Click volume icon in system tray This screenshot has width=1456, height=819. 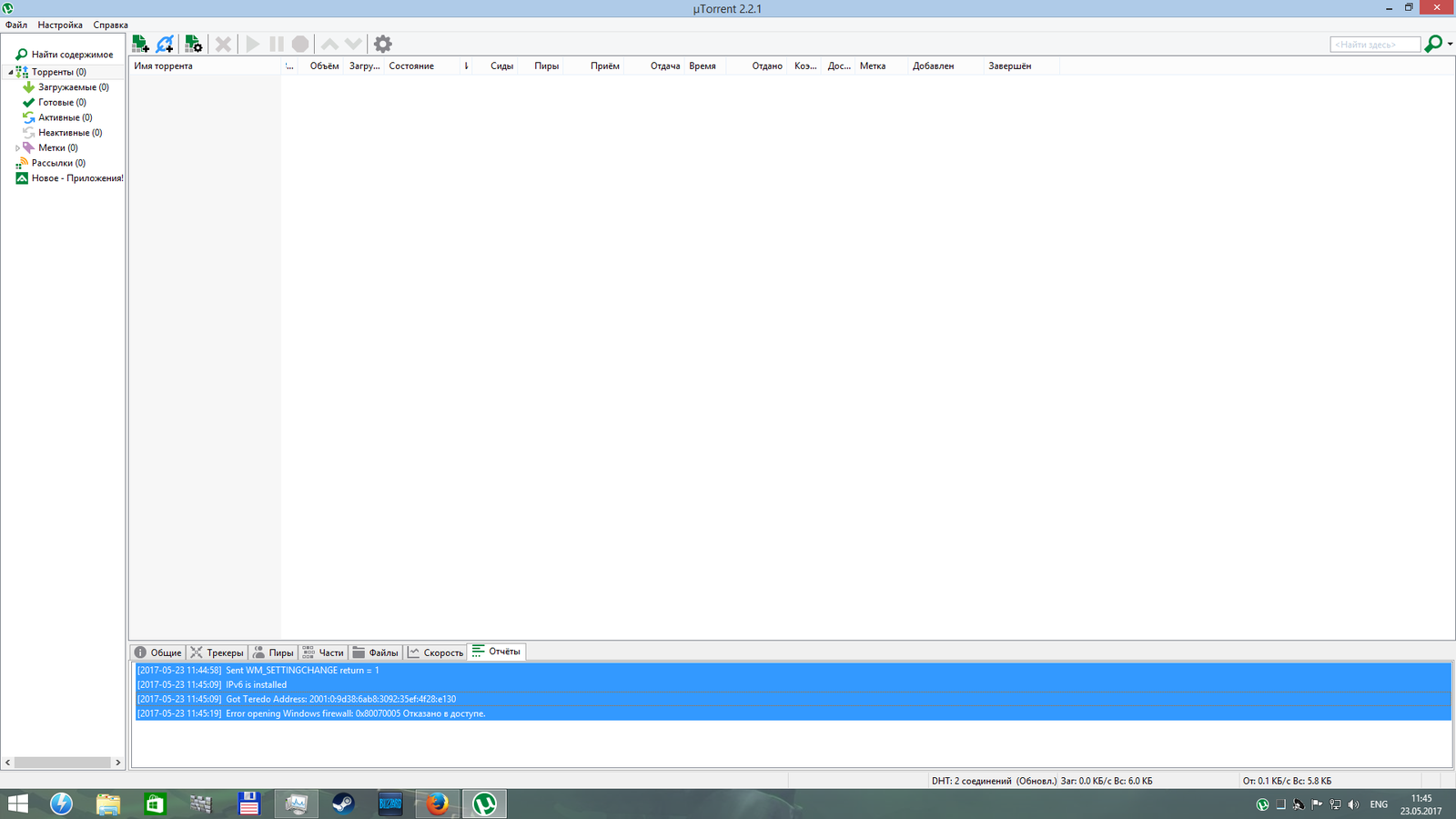(1353, 804)
